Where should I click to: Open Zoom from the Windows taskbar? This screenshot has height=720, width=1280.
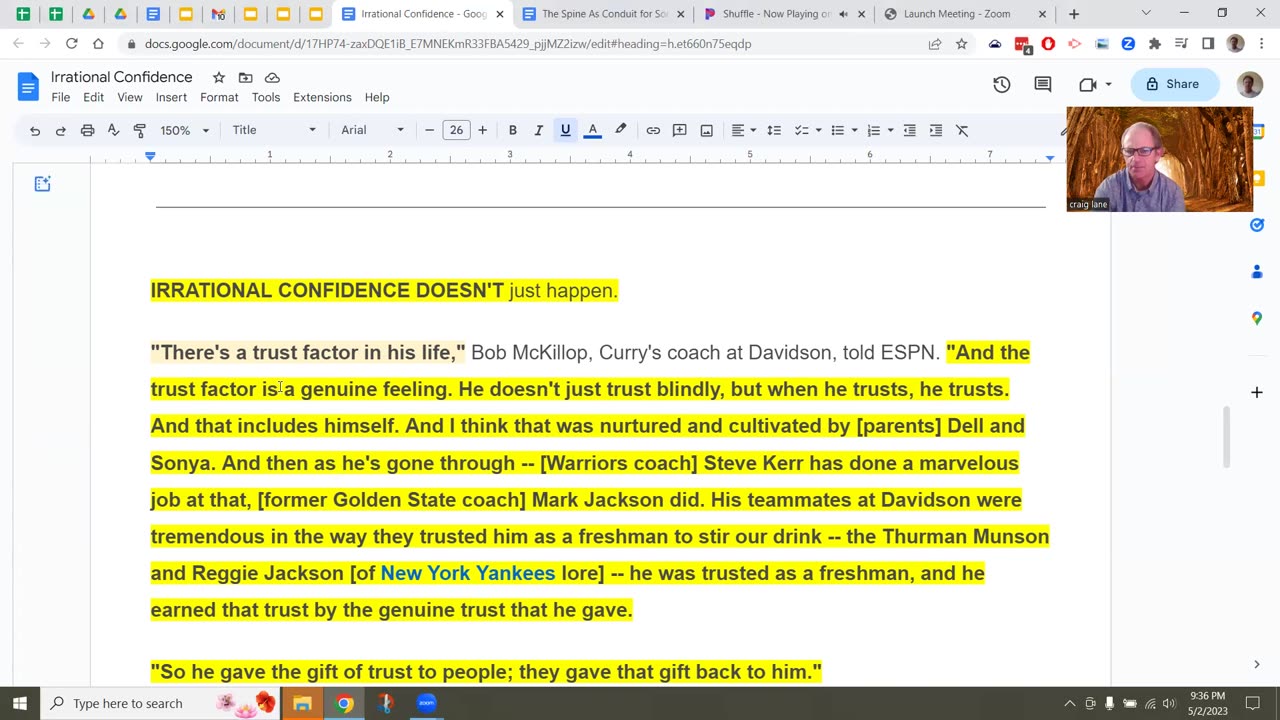[427, 703]
